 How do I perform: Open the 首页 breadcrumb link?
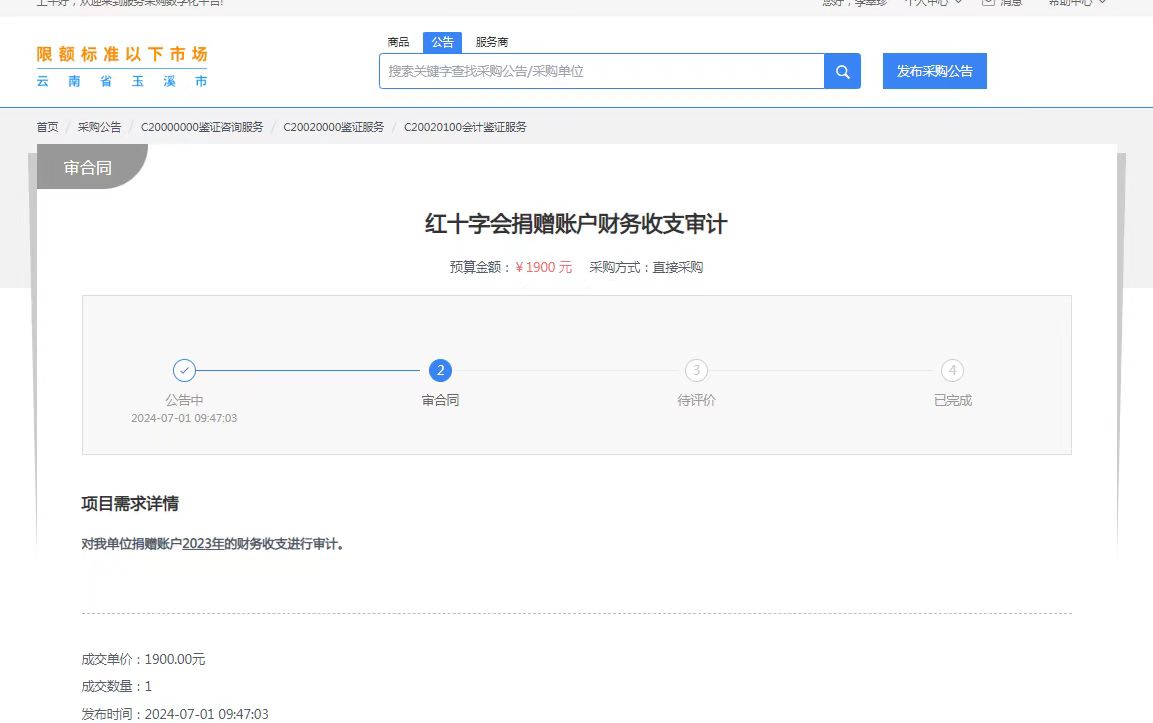pos(47,127)
